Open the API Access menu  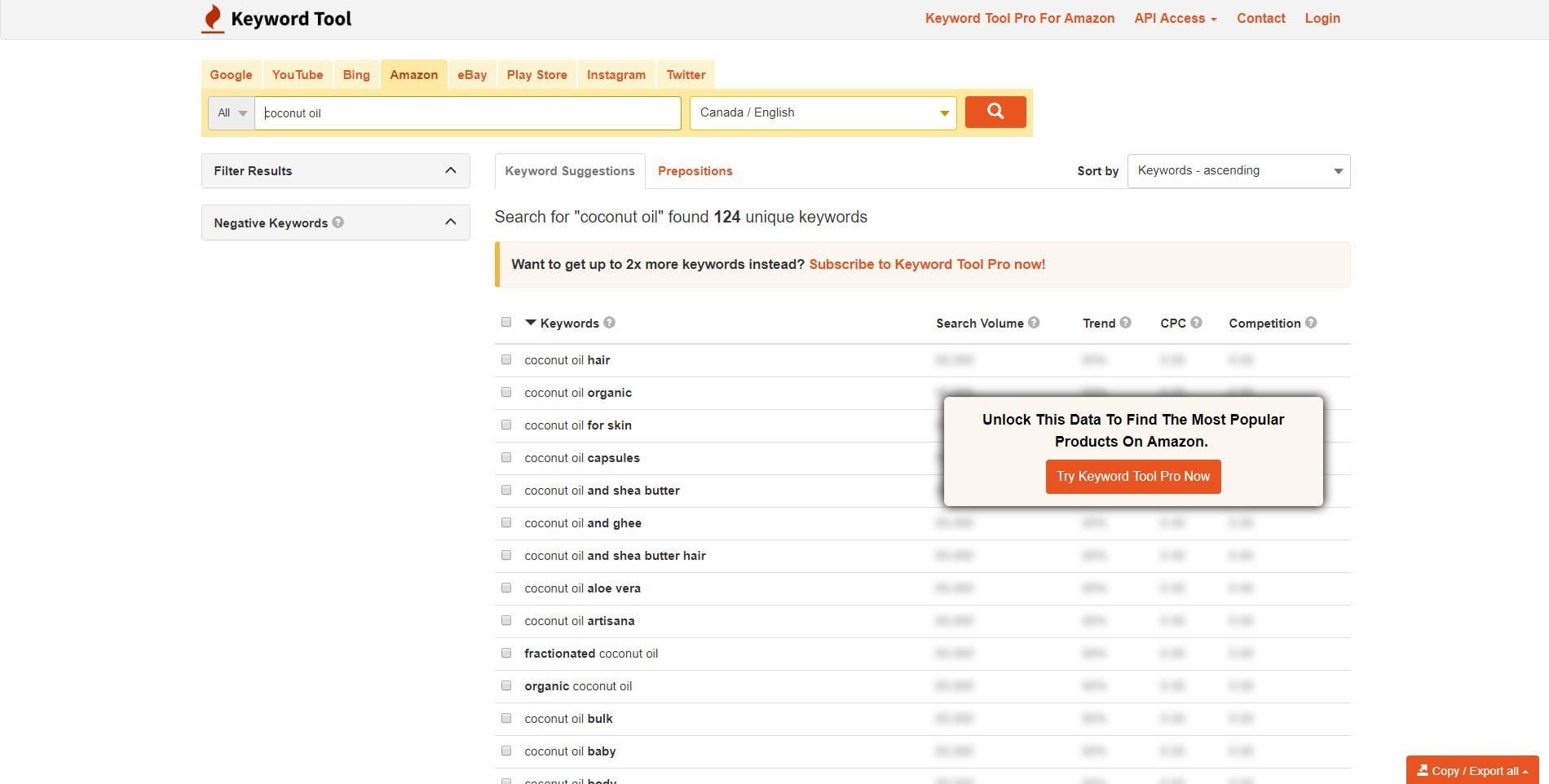[x=1175, y=18]
